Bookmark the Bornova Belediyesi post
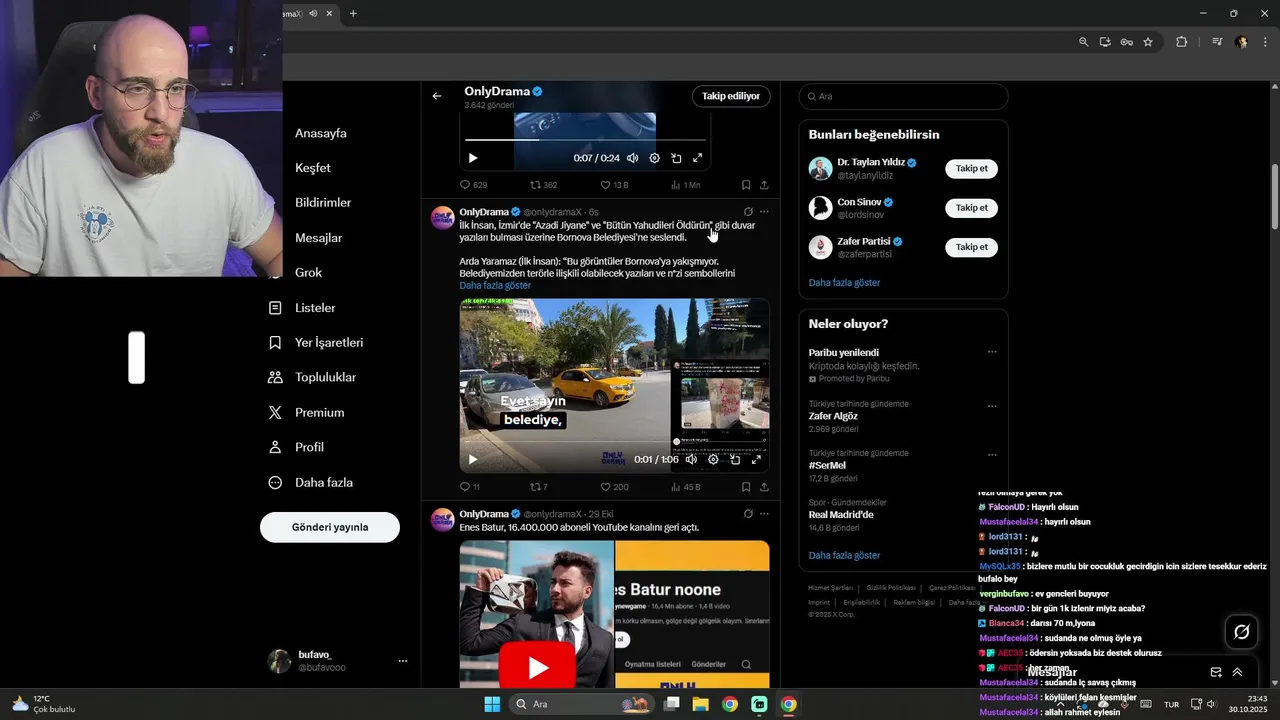1280x720 pixels. 746,487
